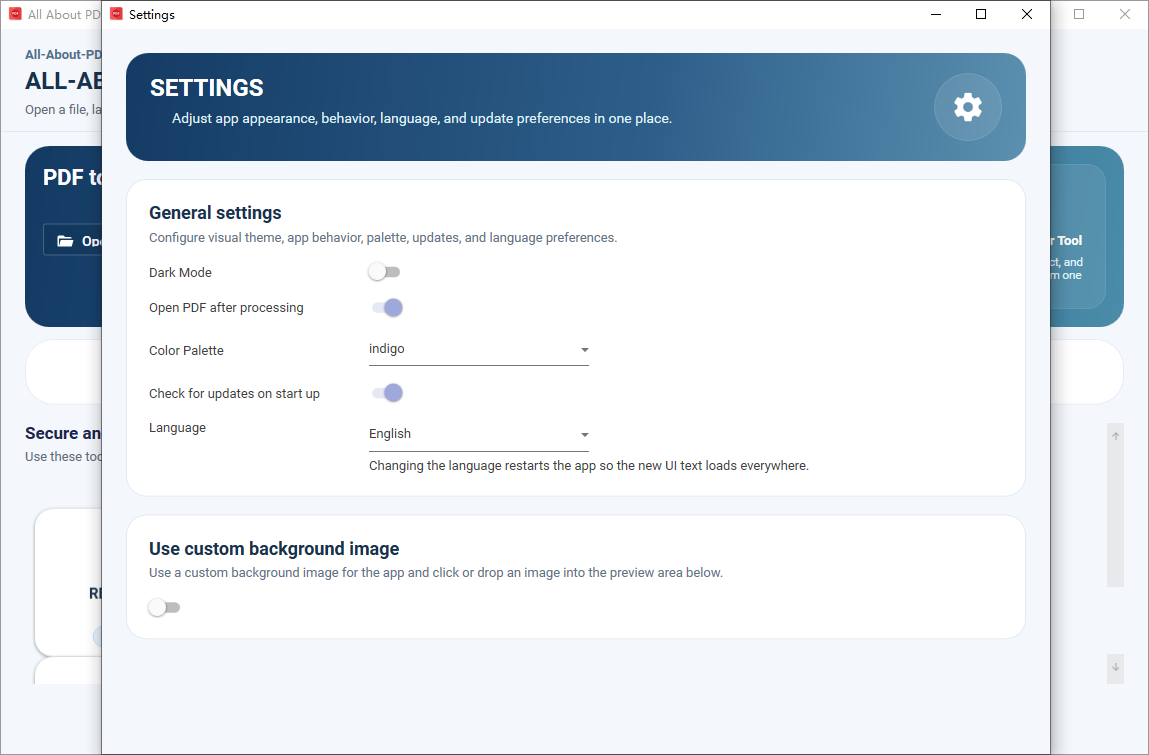1149x755 pixels.
Task: Click the Use custom background image heading
Action: pyautogui.click(x=274, y=549)
